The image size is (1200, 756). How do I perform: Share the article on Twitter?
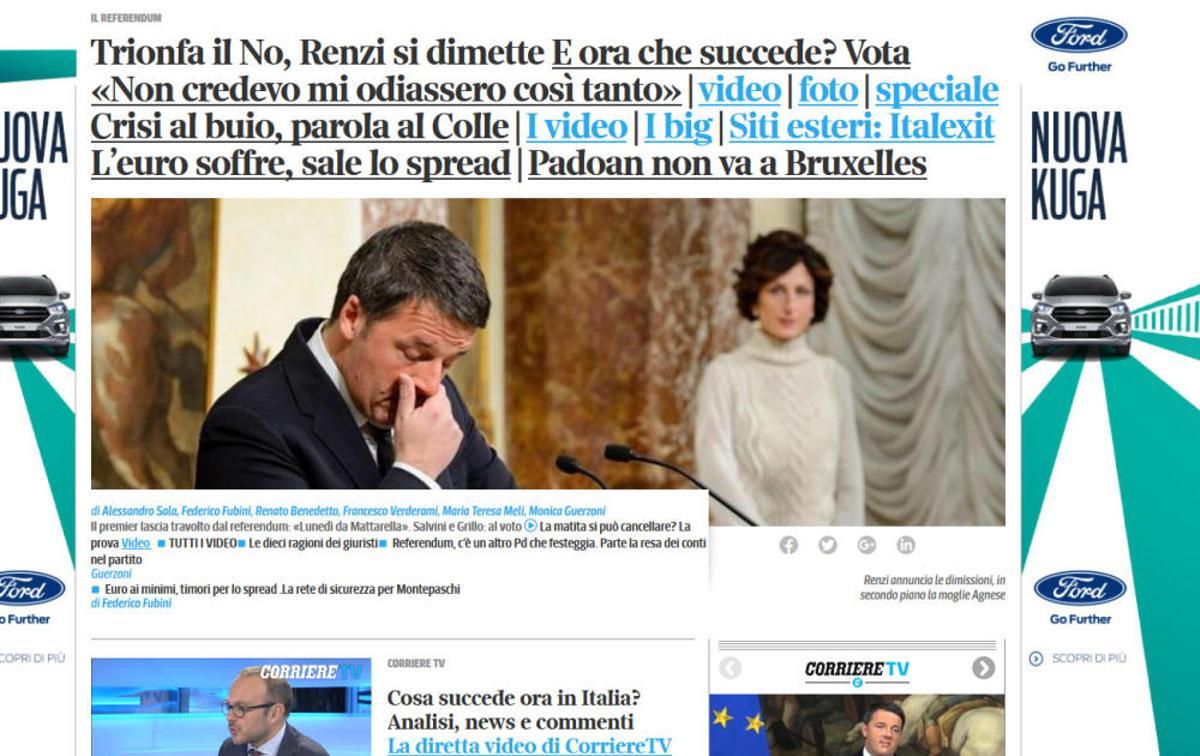[827, 545]
